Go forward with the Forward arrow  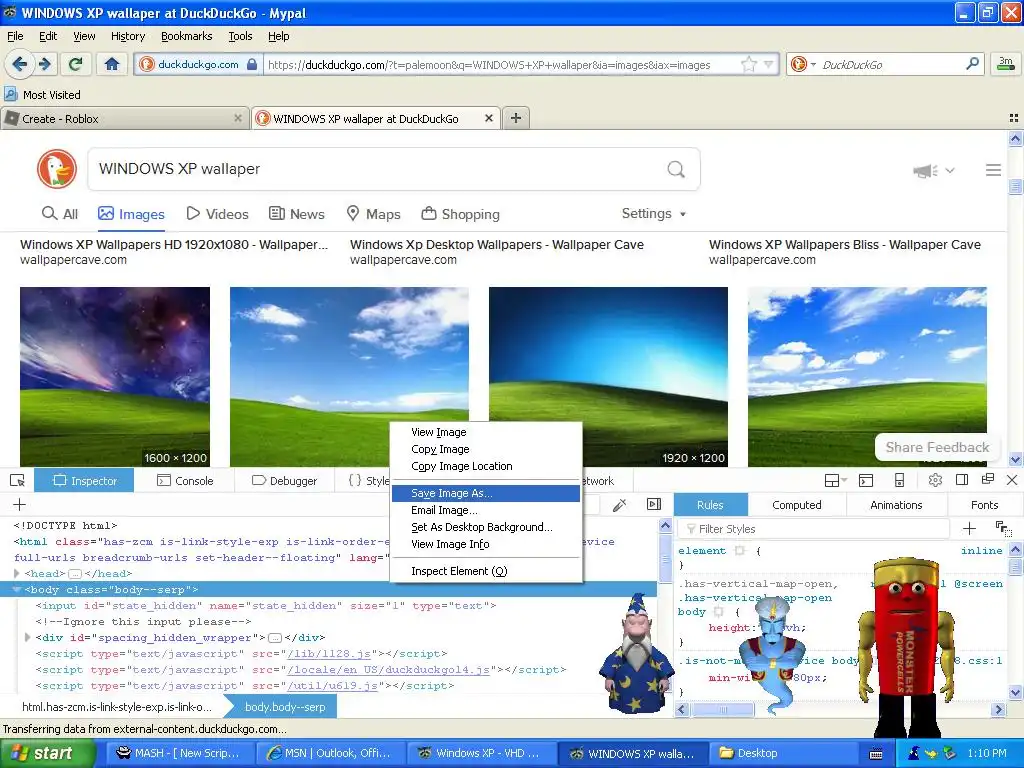click(44, 64)
